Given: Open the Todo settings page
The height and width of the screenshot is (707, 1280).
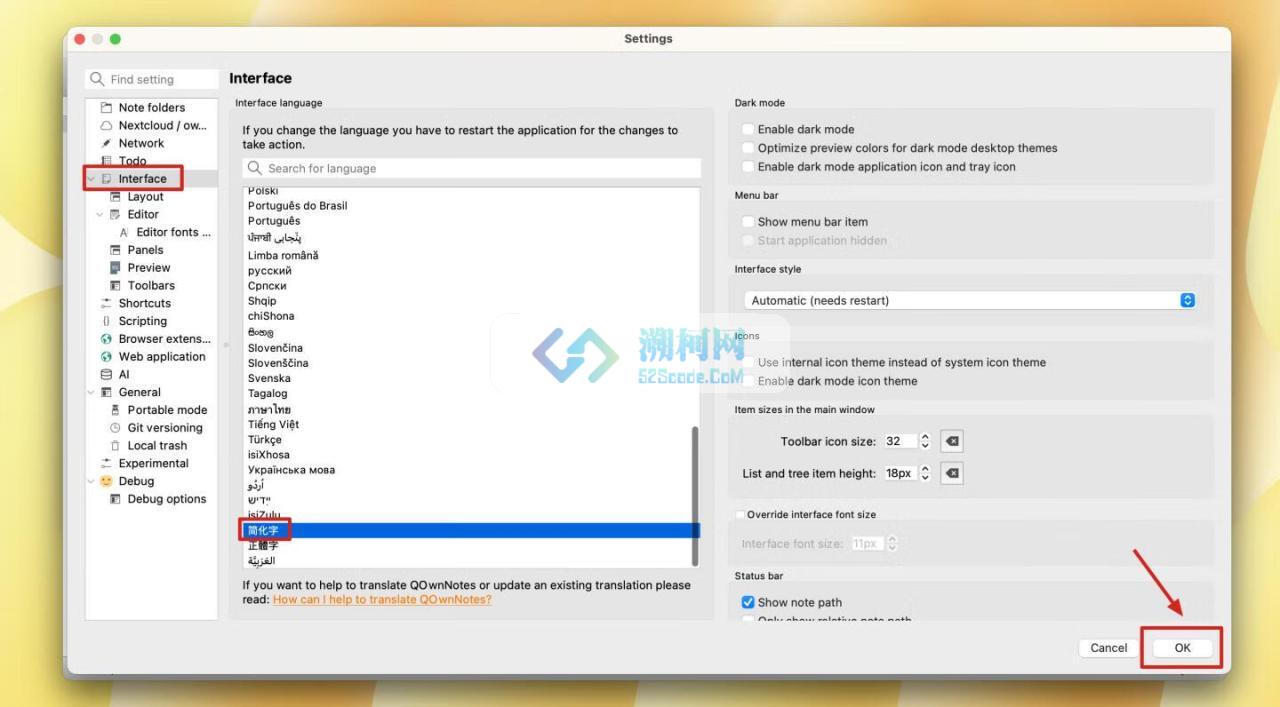Looking at the screenshot, I should [132, 161].
